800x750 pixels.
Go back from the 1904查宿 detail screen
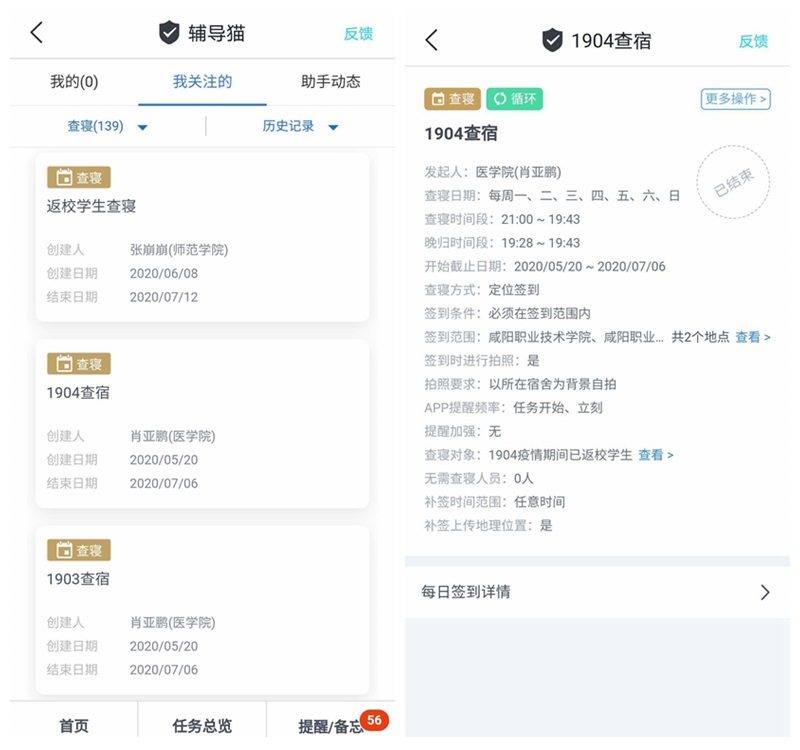(432, 40)
